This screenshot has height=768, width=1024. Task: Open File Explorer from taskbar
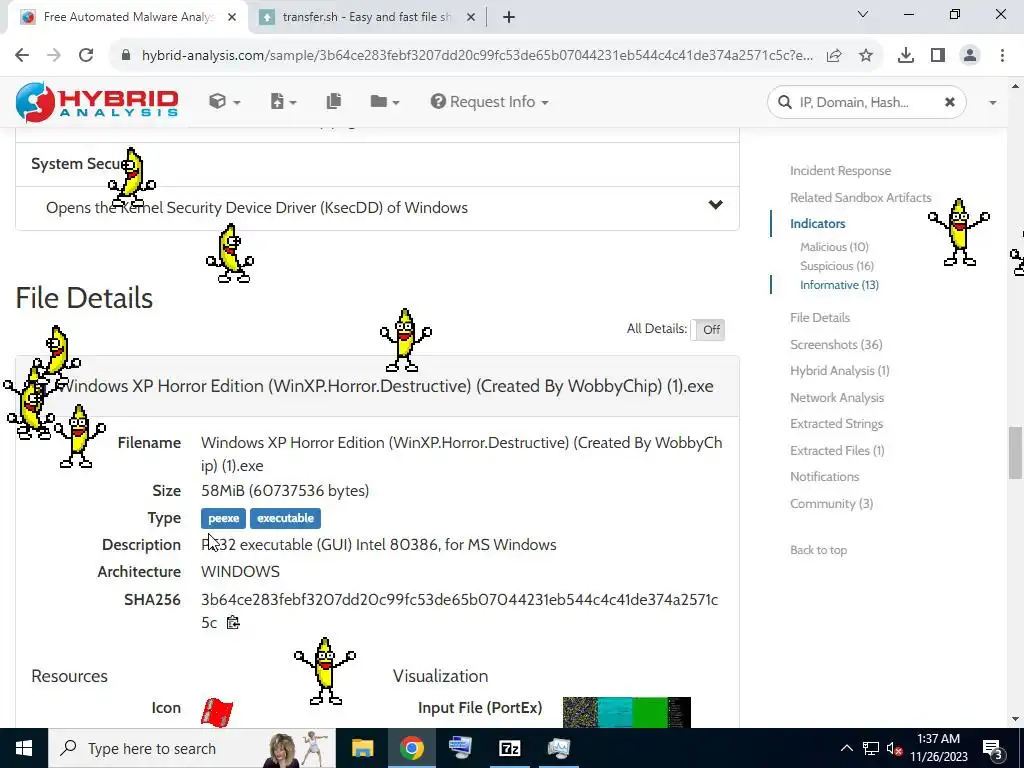click(362, 748)
